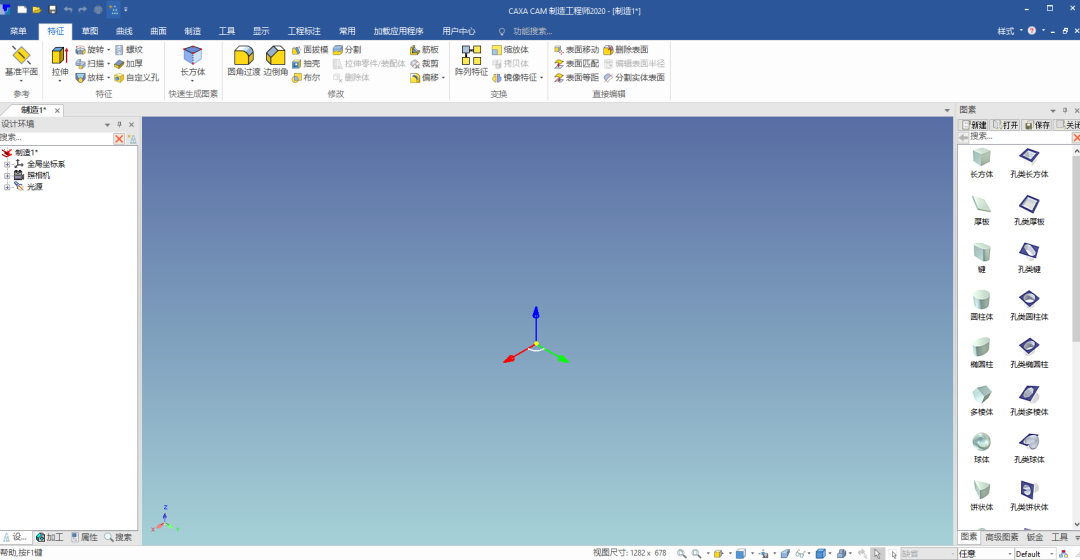
Task: Click the 表面移动 move face tool
Action: click(x=577, y=50)
